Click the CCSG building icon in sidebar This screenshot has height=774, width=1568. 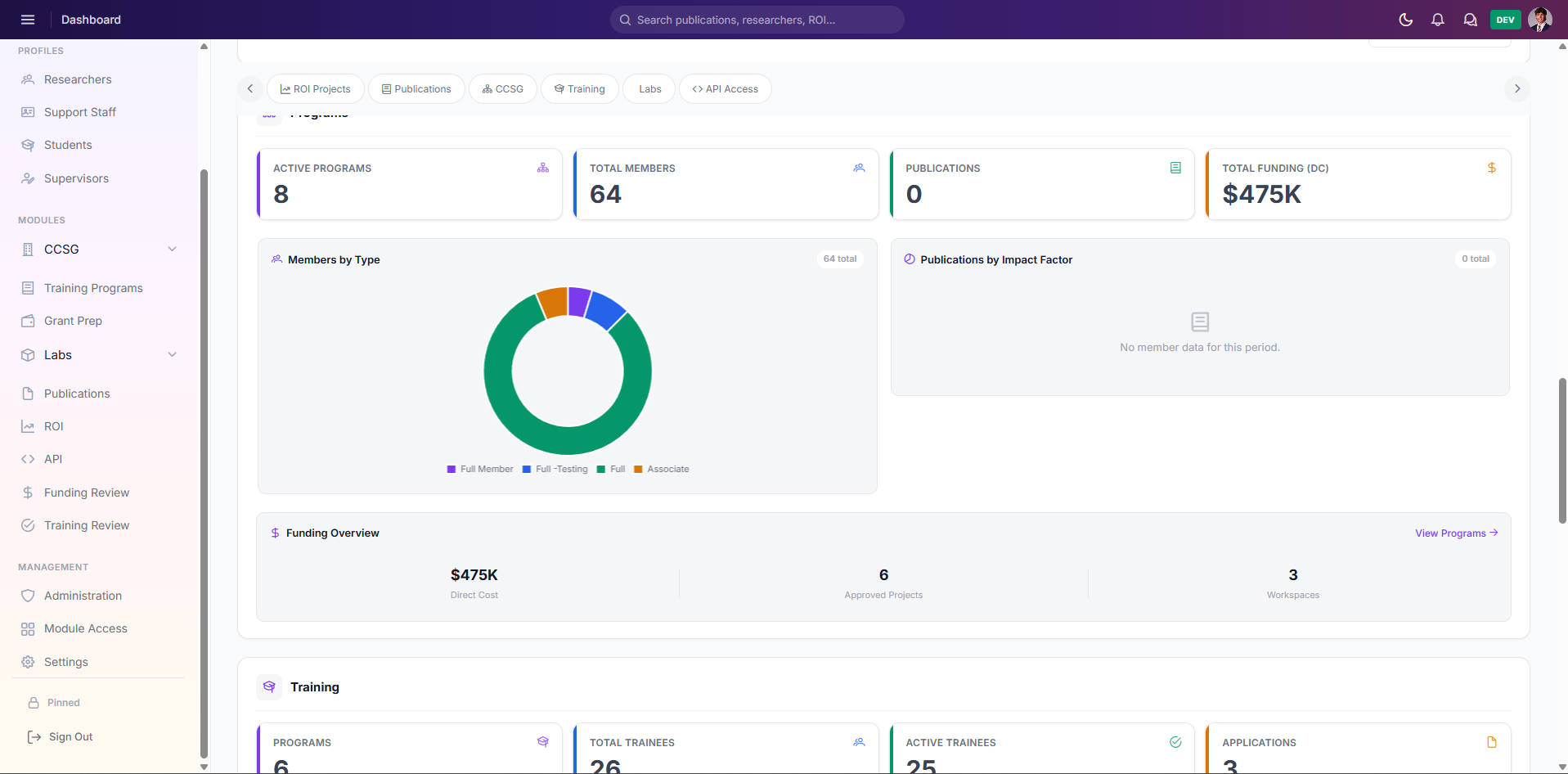click(28, 250)
